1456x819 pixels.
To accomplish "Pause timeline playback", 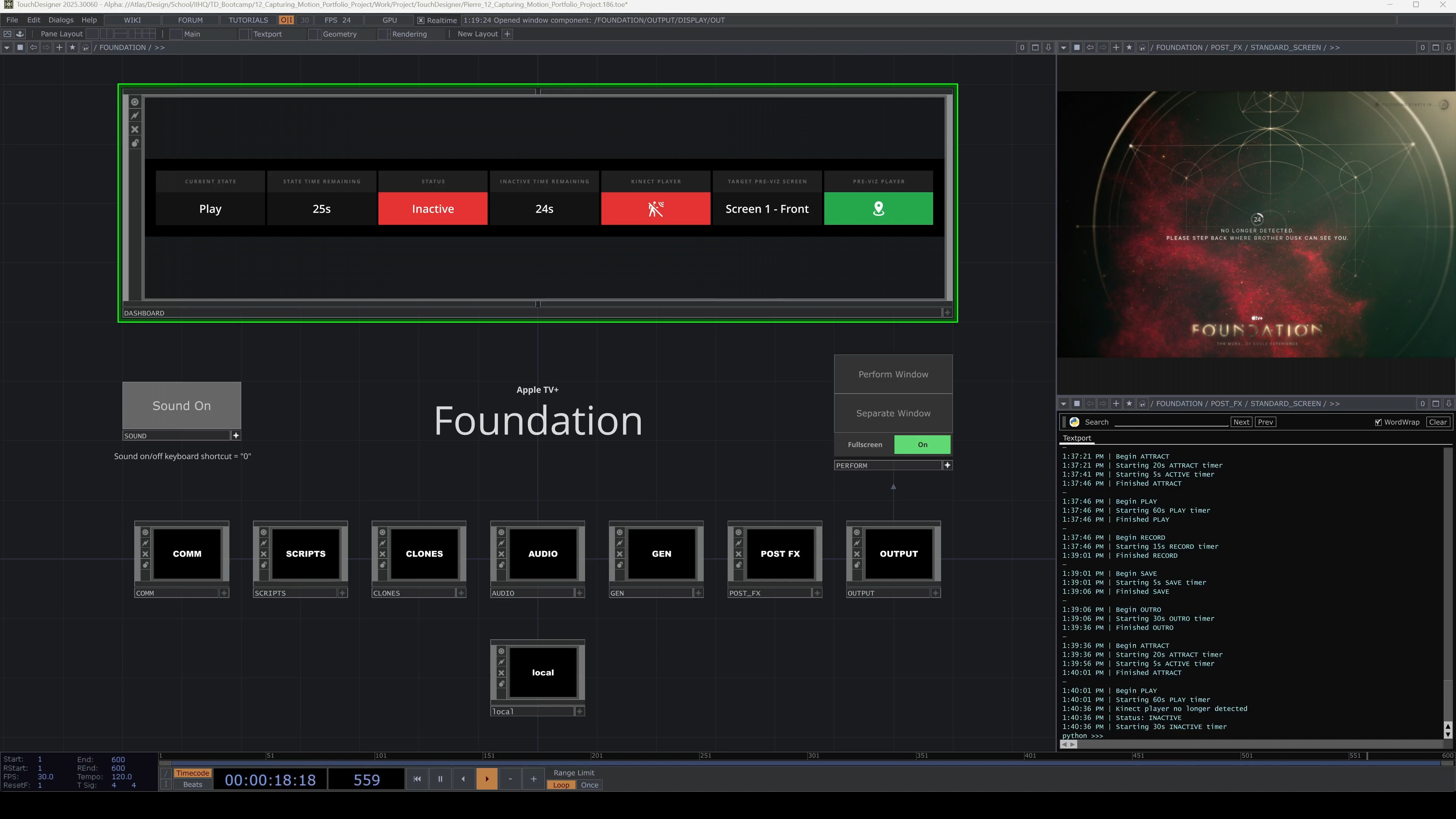I will coord(440,779).
